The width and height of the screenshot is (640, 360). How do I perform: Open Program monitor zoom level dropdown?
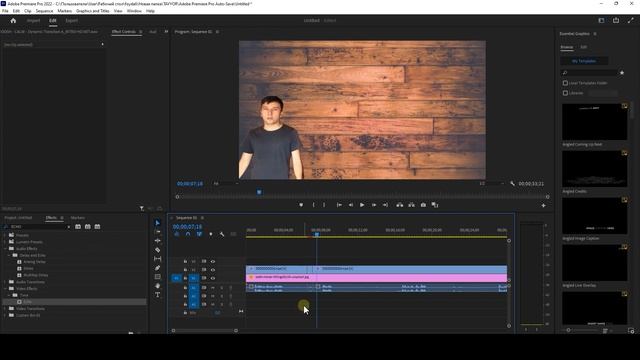tap(226, 184)
